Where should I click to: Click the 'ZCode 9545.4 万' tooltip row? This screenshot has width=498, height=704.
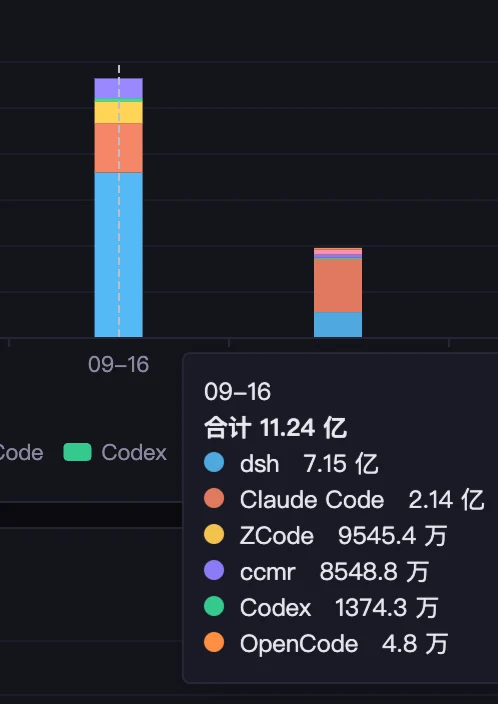click(325, 535)
